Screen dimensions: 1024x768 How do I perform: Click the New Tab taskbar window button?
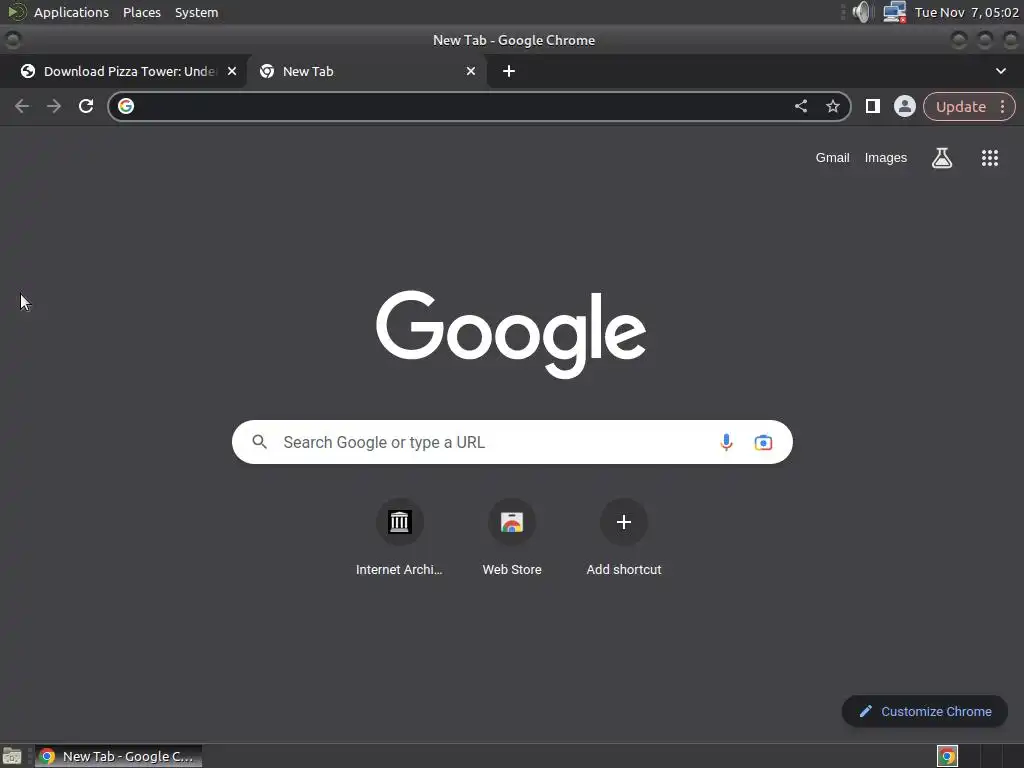[x=118, y=756]
